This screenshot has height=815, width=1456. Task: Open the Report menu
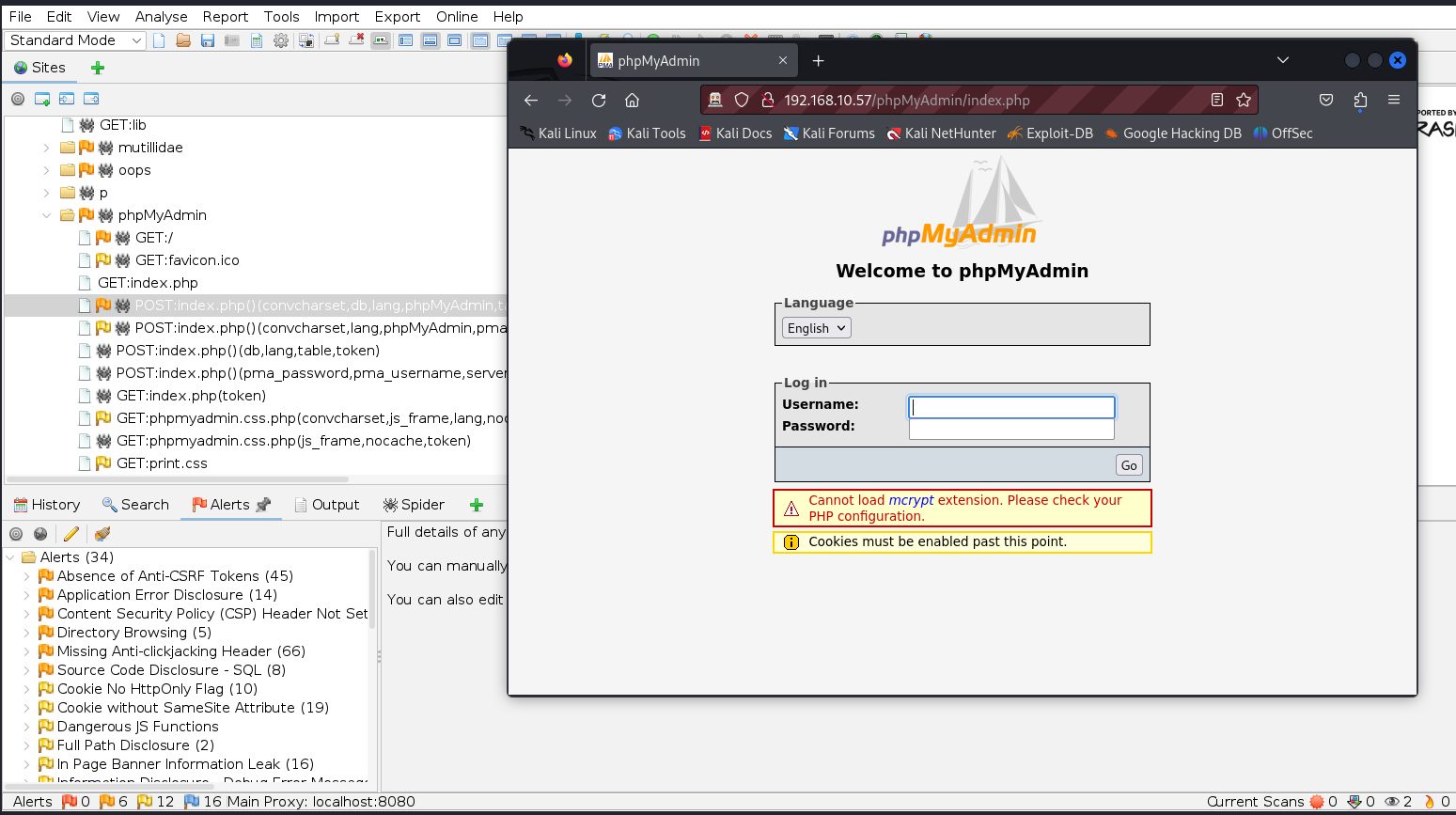coord(226,17)
